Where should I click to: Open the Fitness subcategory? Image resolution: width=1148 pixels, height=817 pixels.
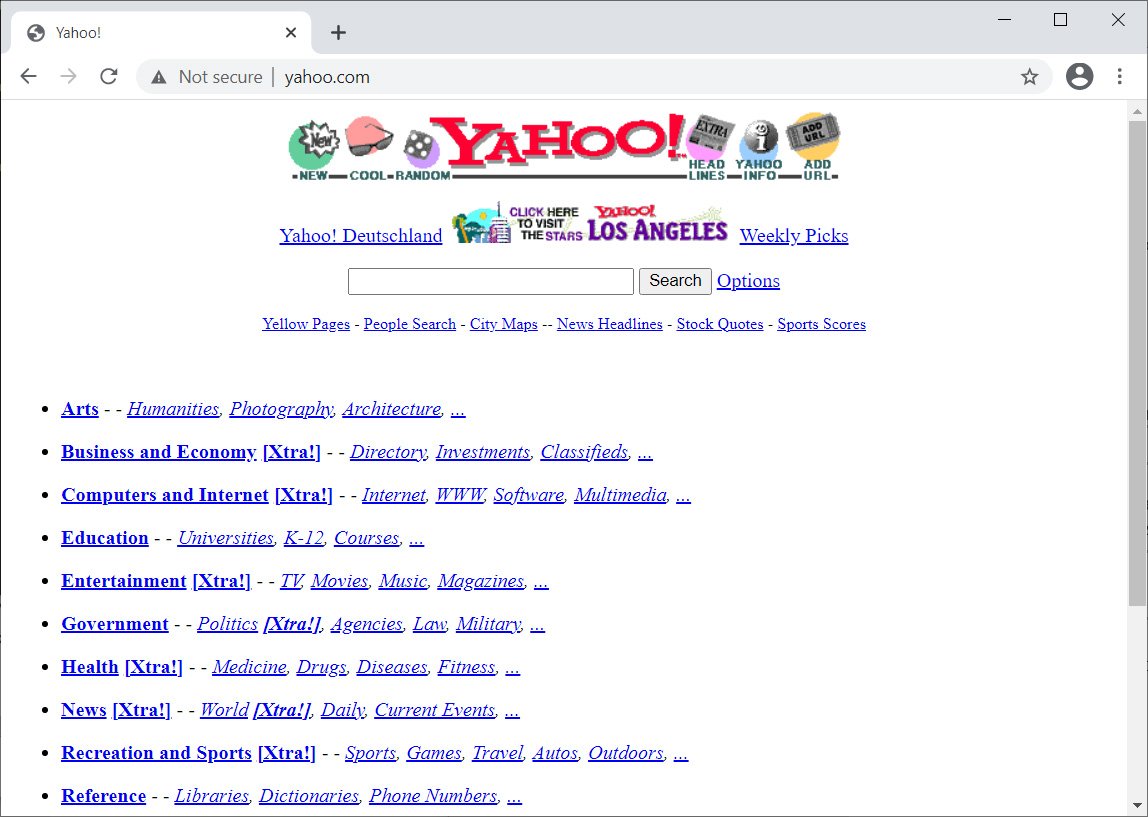[x=466, y=667]
